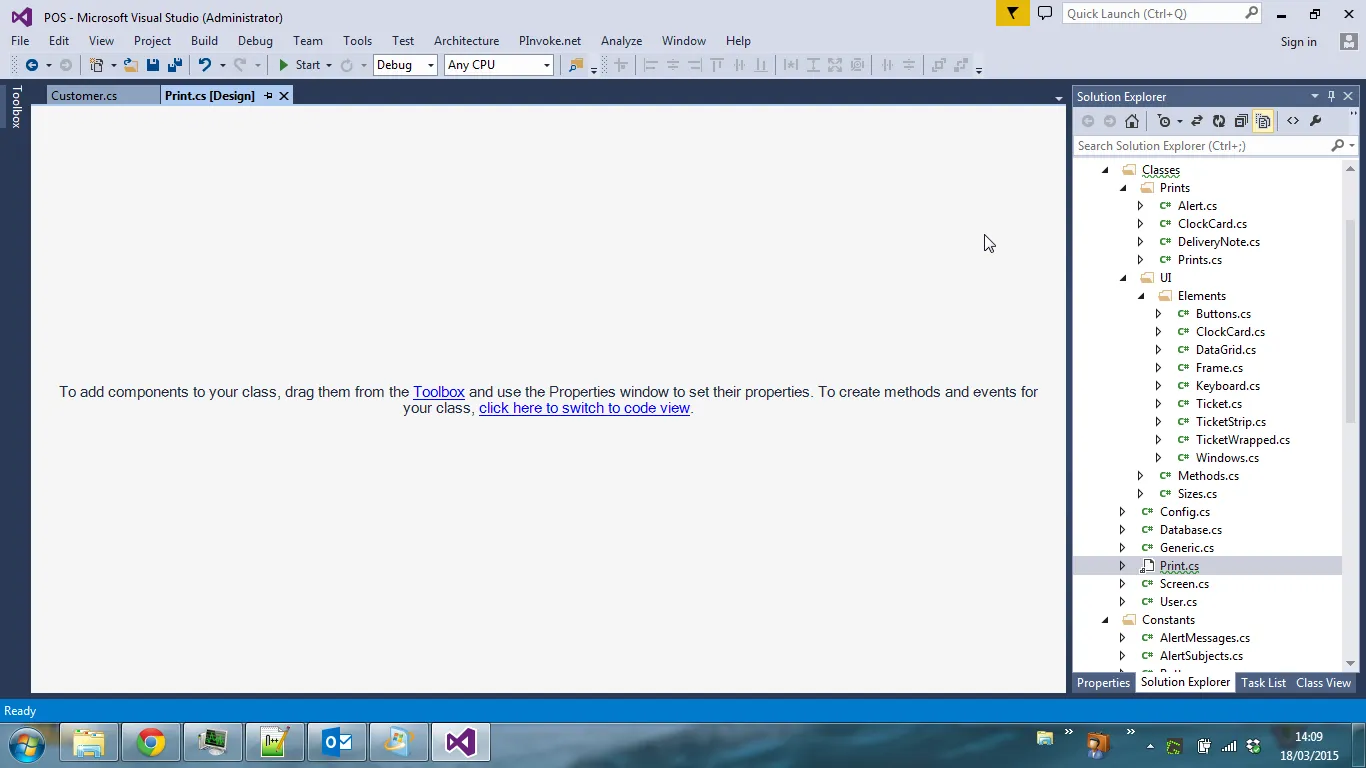Click the Quick Launch search box
1366x768 pixels.
[x=1162, y=13]
